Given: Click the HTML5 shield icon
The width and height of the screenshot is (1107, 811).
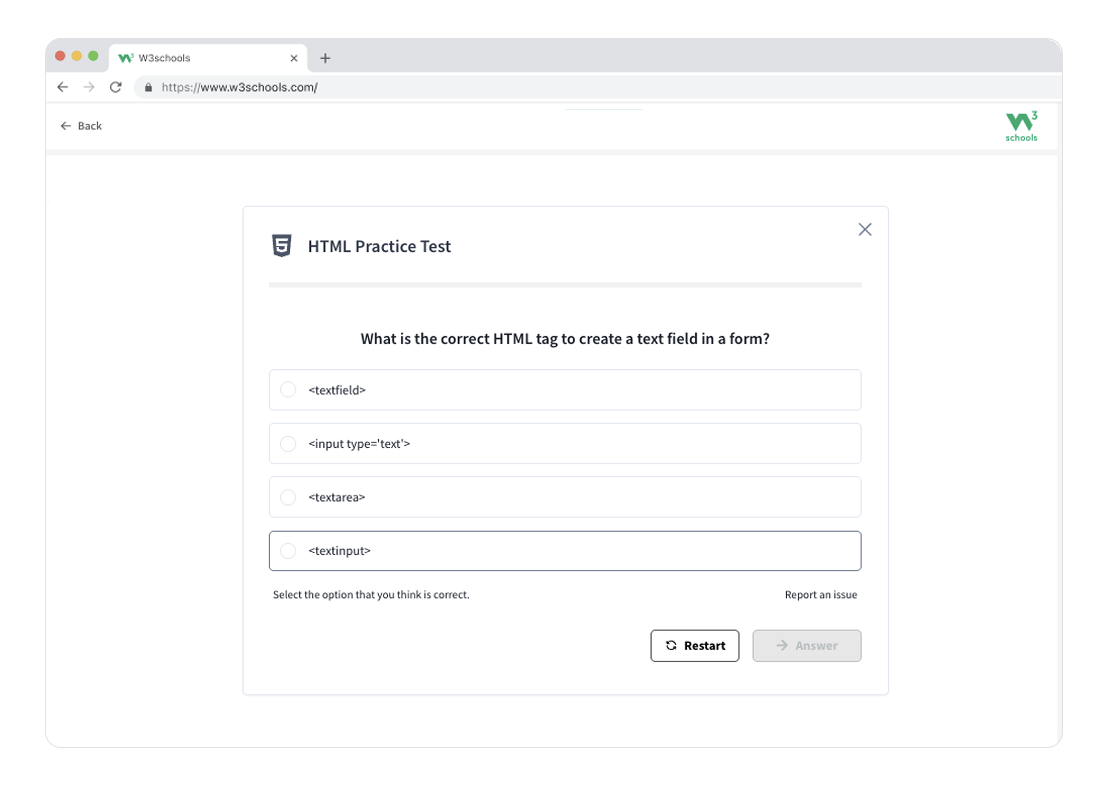Looking at the screenshot, I should coord(282,246).
